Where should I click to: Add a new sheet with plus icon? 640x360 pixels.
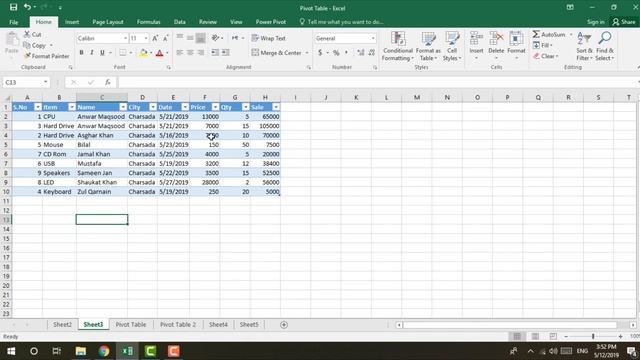[284, 325]
